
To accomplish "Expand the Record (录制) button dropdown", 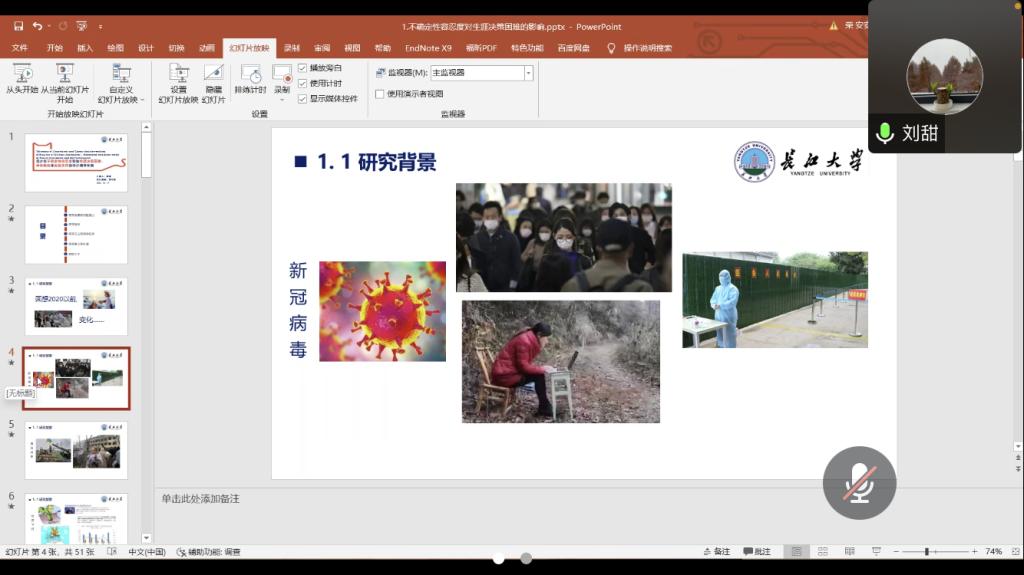I will pyautogui.click(x=282, y=99).
